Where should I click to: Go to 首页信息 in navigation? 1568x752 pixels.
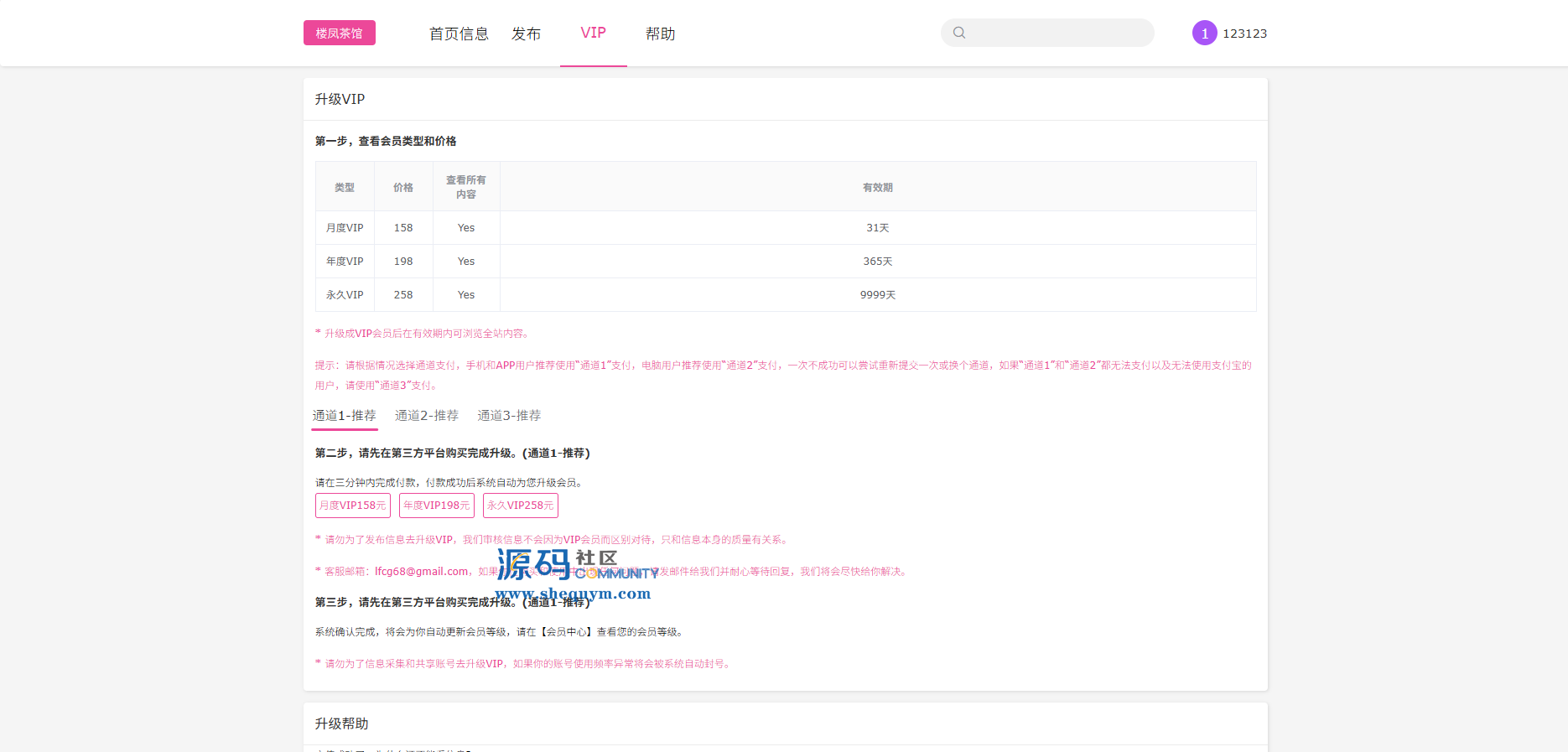[459, 34]
